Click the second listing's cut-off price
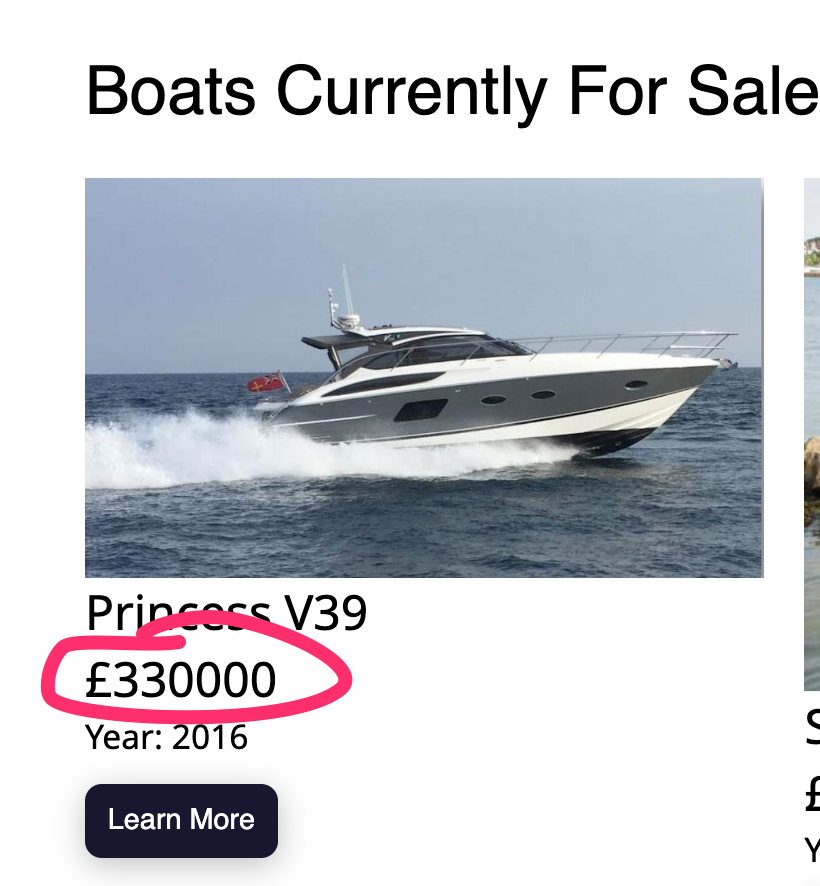Screen dimensions: 820x886 (812, 796)
